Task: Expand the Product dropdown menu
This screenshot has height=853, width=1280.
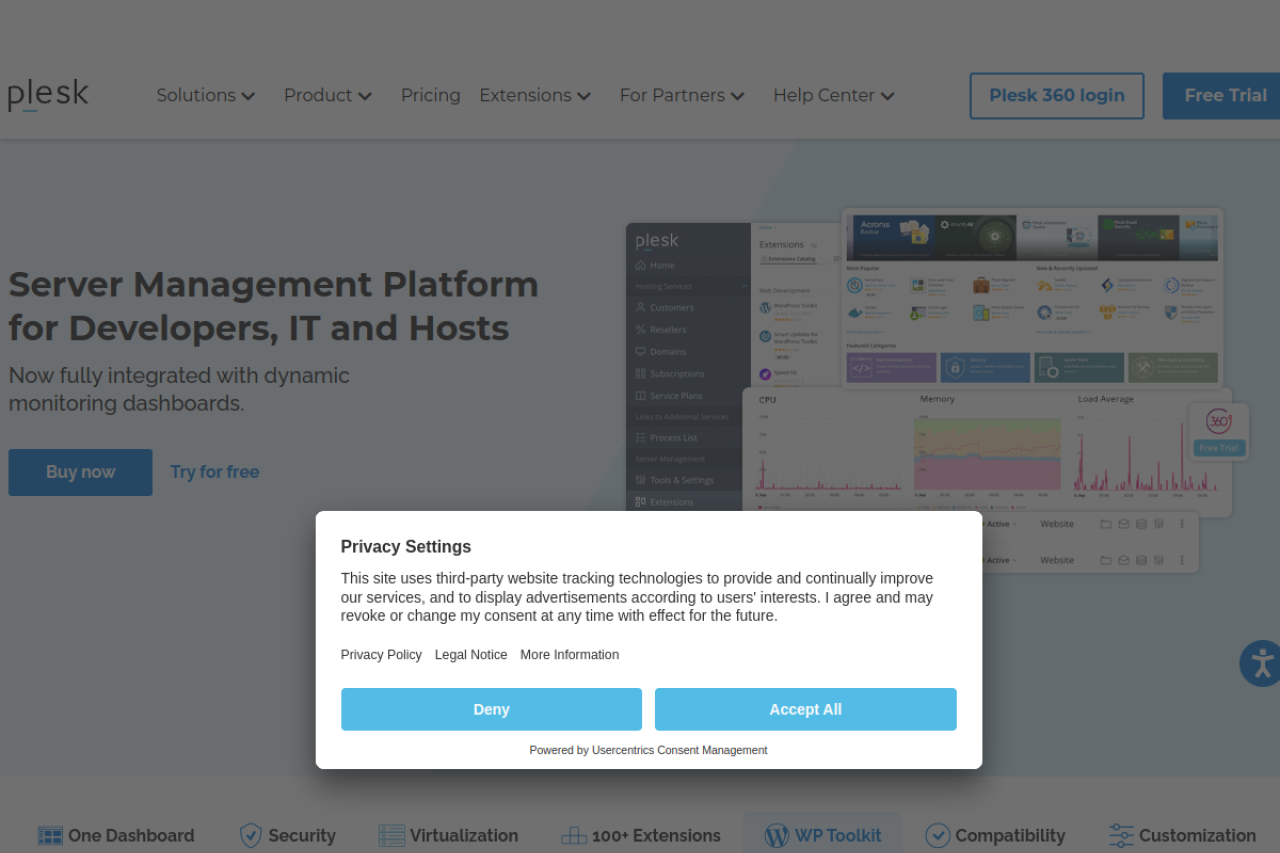Action: coord(327,95)
